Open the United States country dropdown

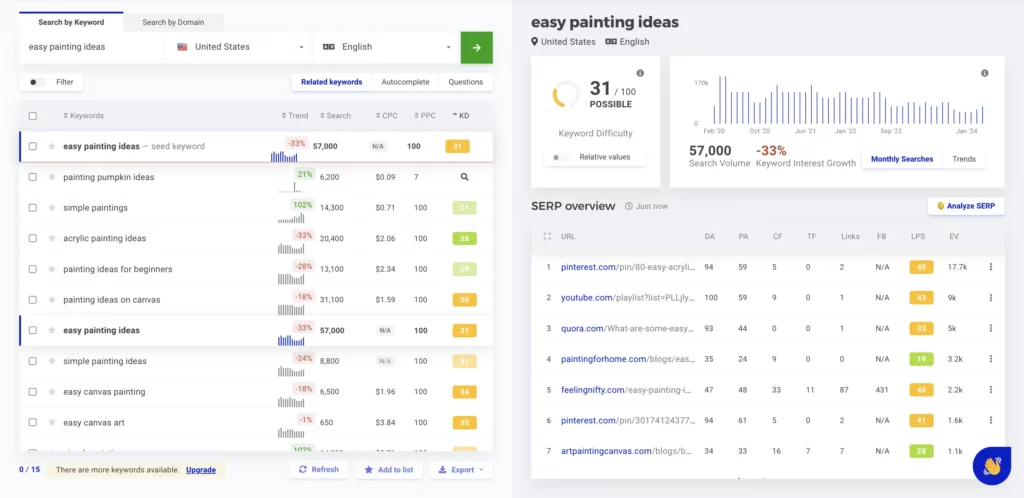tap(239, 47)
